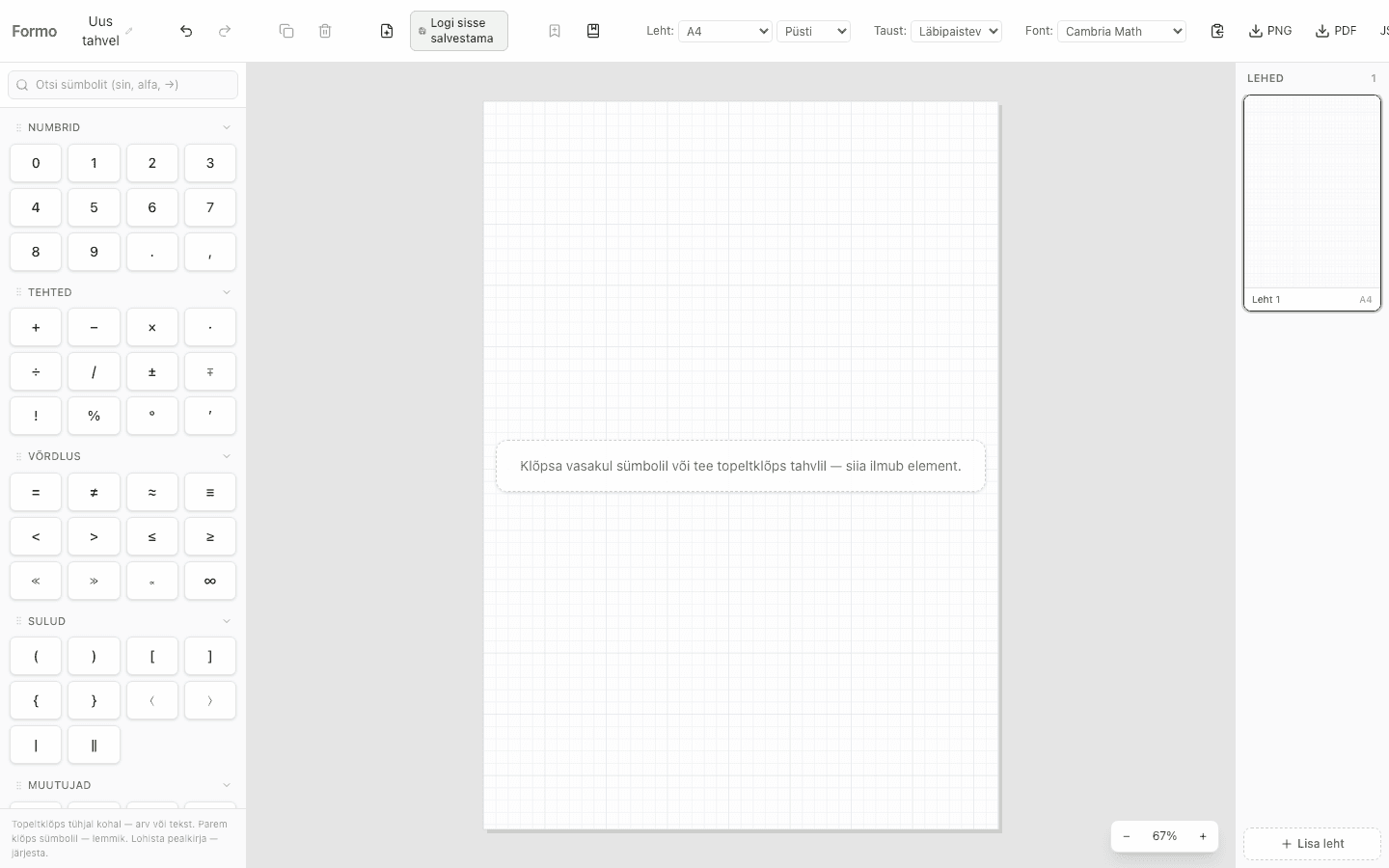Image resolution: width=1389 pixels, height=868 pixels.
Task: Click the add bookmark icon
Action: 555,31
